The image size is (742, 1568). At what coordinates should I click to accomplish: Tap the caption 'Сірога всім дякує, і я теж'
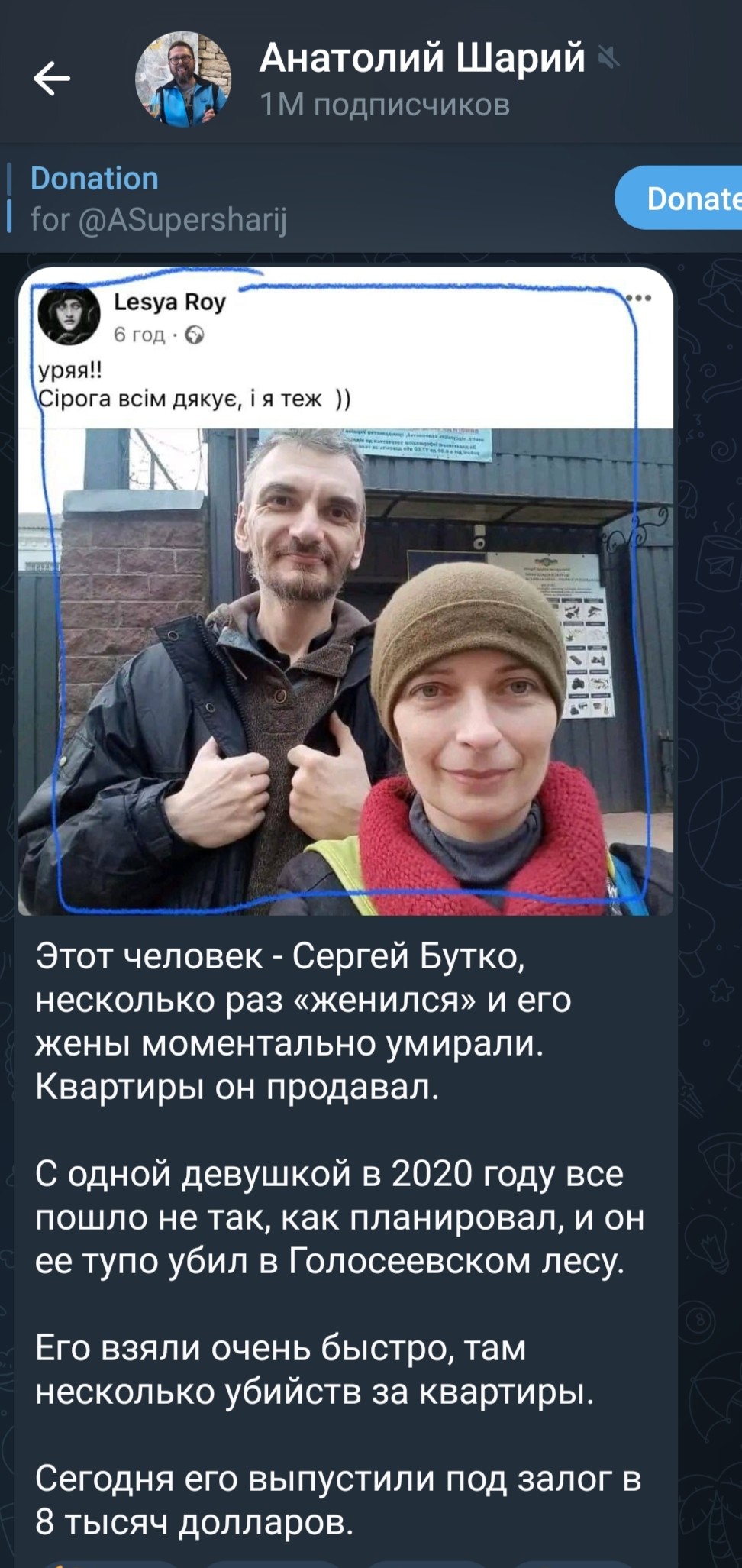(195, 399)
